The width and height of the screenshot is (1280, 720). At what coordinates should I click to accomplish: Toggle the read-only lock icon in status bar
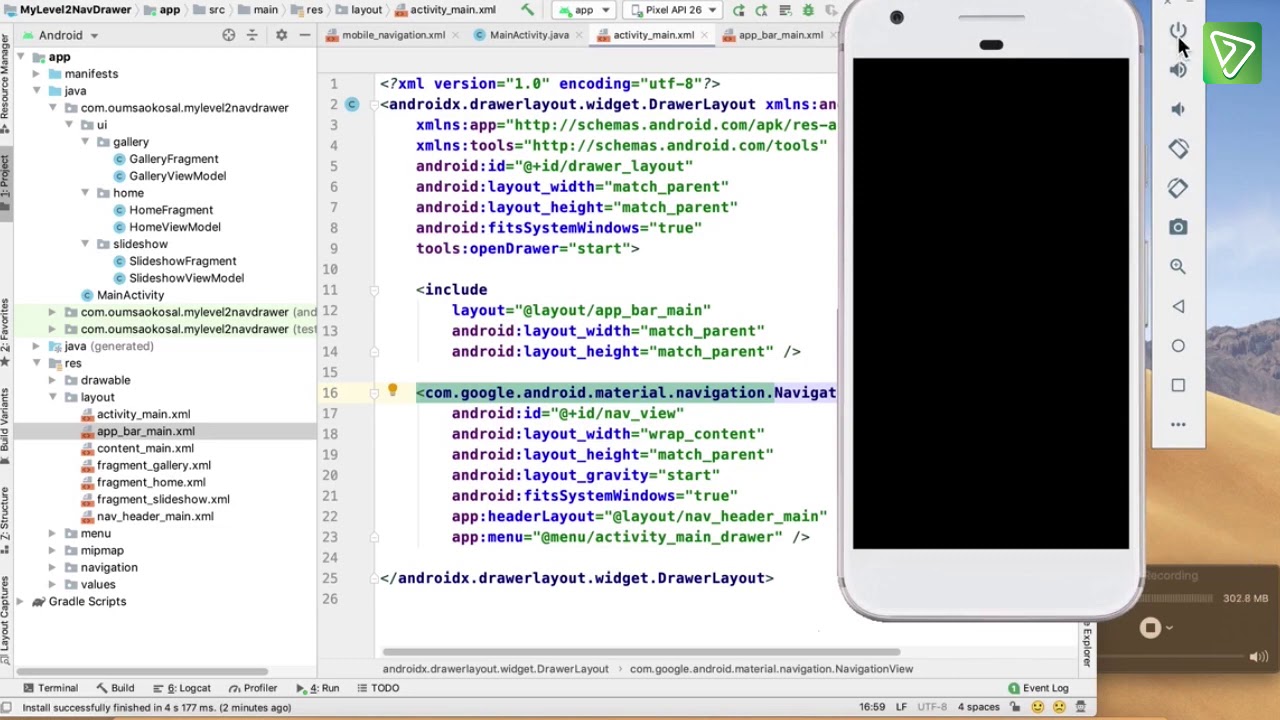tap(1015, 708)
